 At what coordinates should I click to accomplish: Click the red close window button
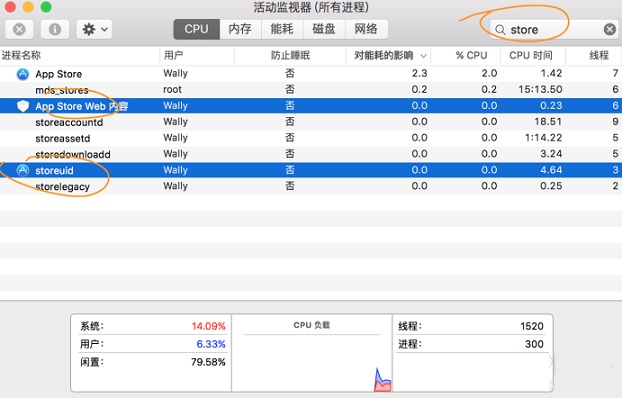click(10, 6)
